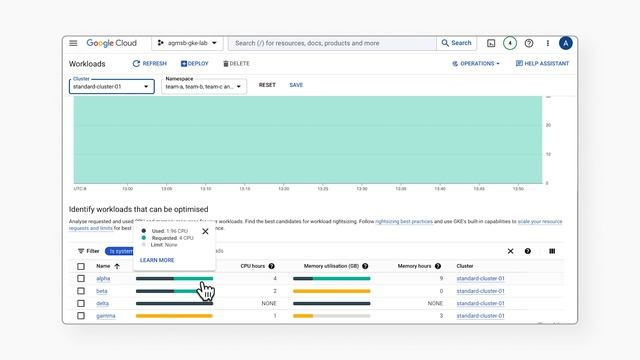Screen dimensions: 640x360
Task: Open the hamburger navigation menu
Action: pyautogui.click(x=73, y=43)
